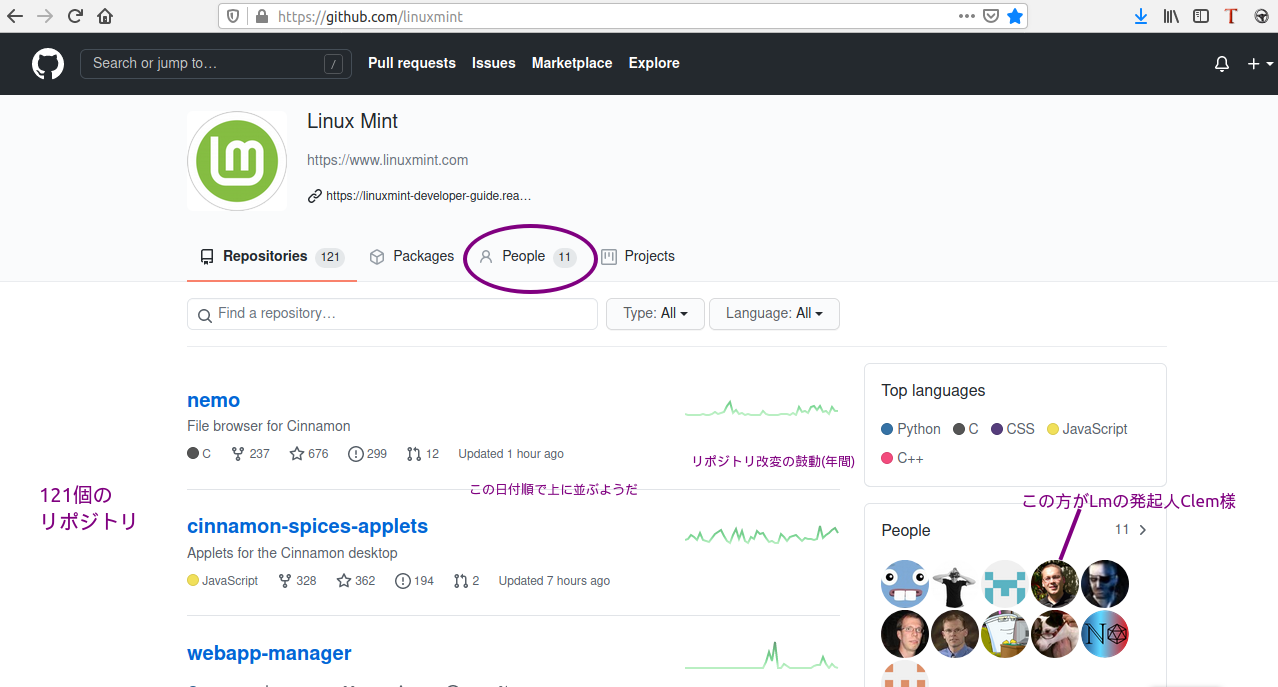Open the Firefox downloads arrow icon
The height and width of the screenshot is (687, 1278).
1140,16
